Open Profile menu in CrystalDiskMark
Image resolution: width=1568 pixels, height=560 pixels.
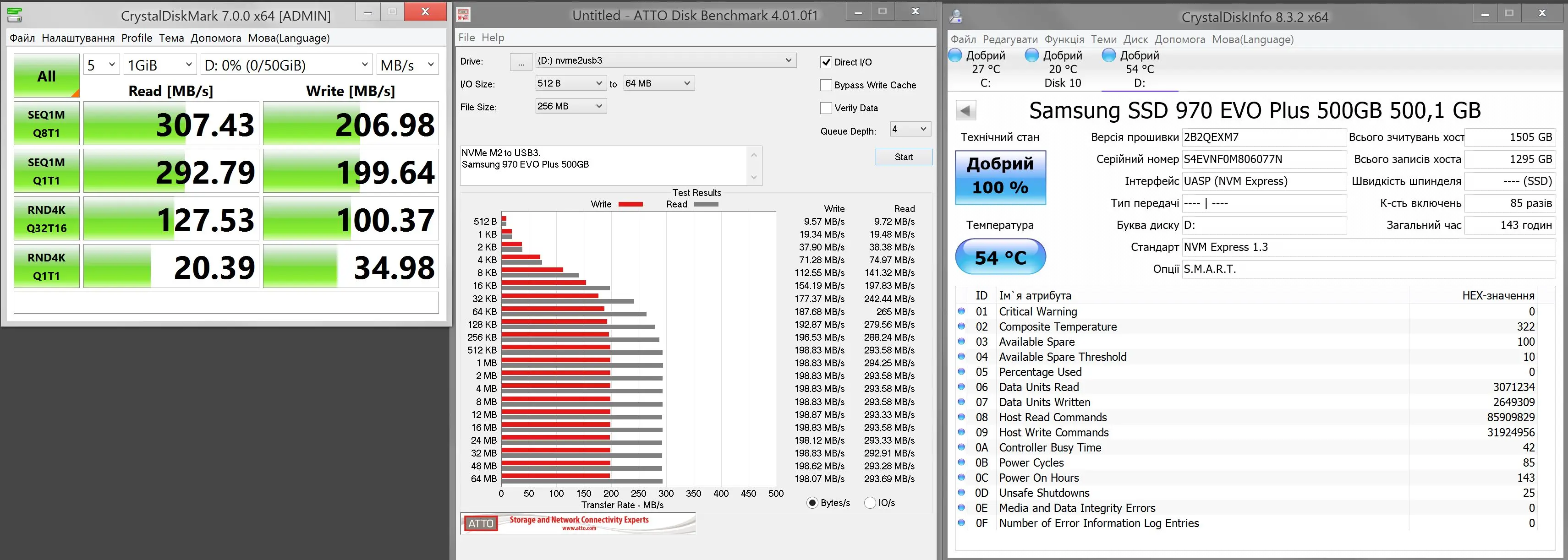click(x=137, y=38)
